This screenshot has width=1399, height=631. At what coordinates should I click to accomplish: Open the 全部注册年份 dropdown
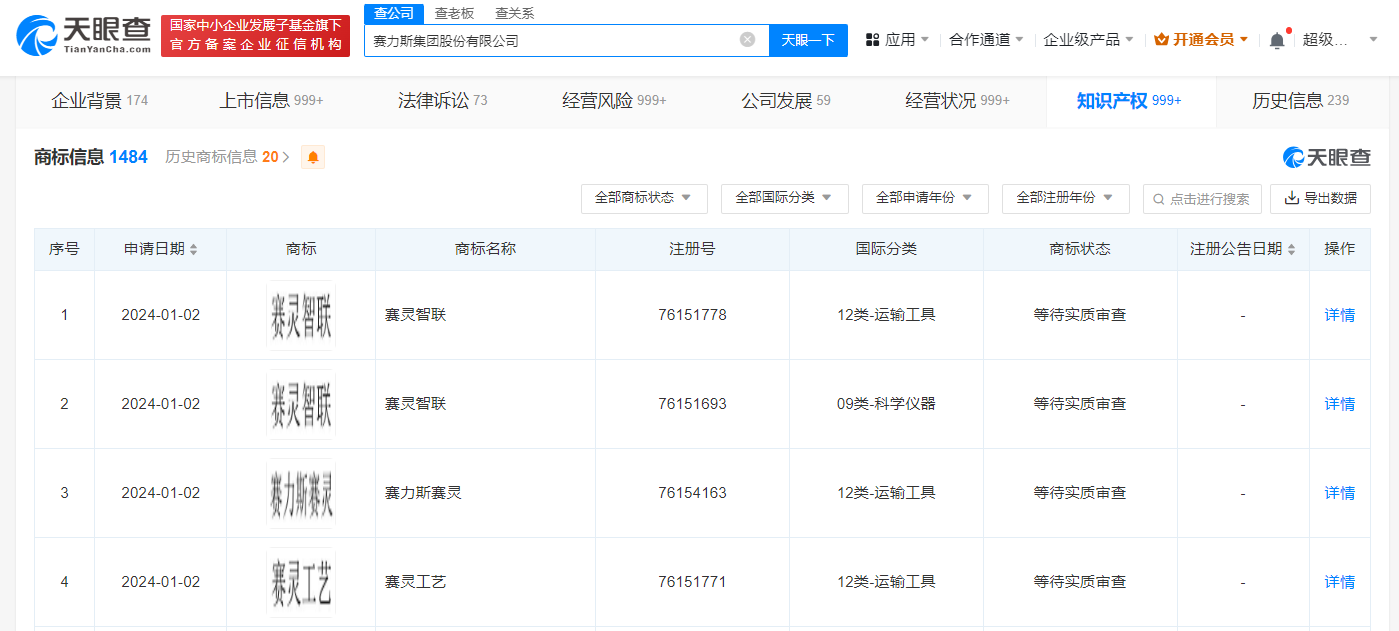click(1066, 198)
